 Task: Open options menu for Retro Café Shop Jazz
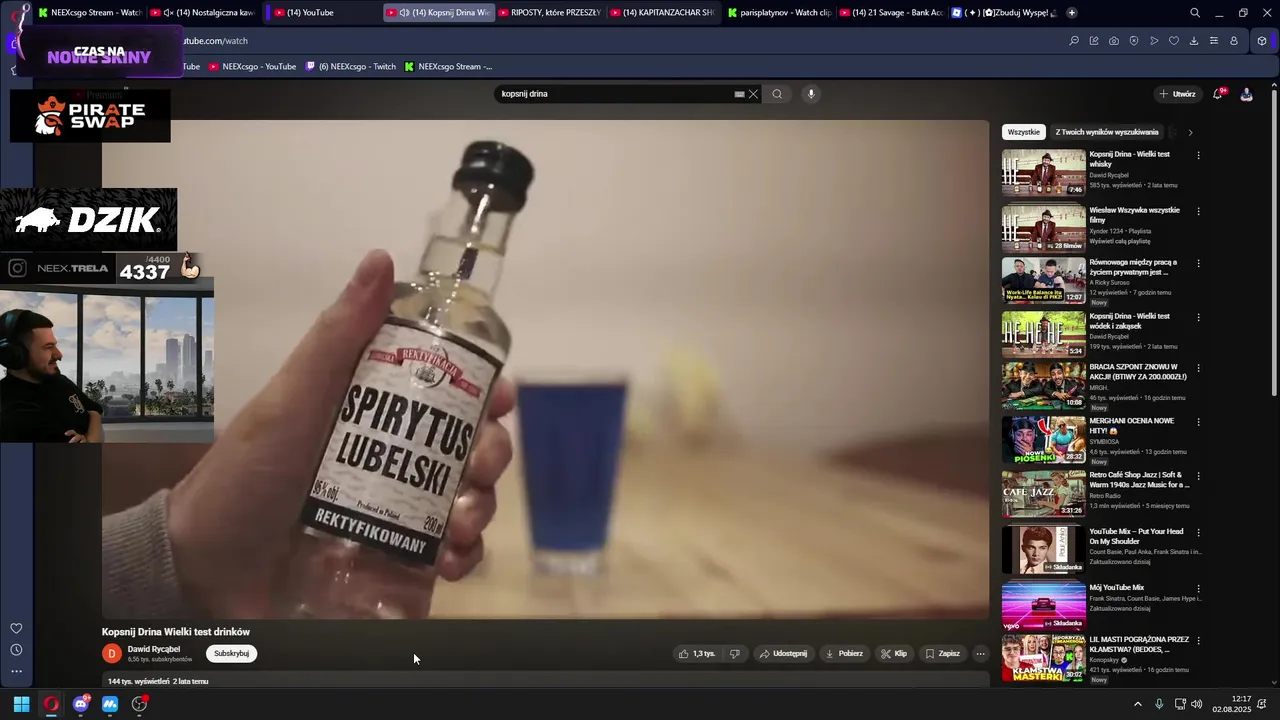(x=1198, y=476)
